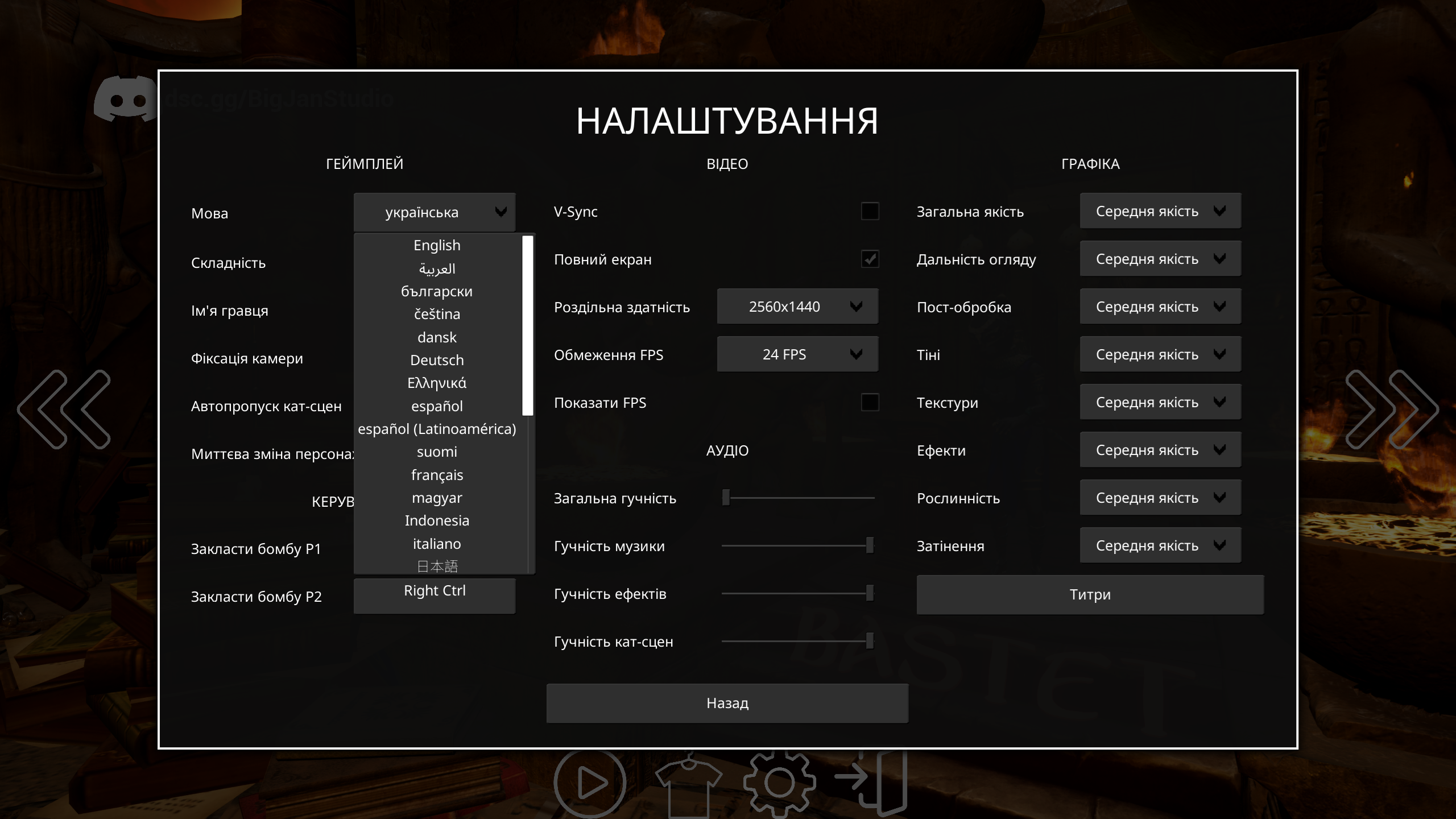Click the Play circle icon at bottom

590,783
